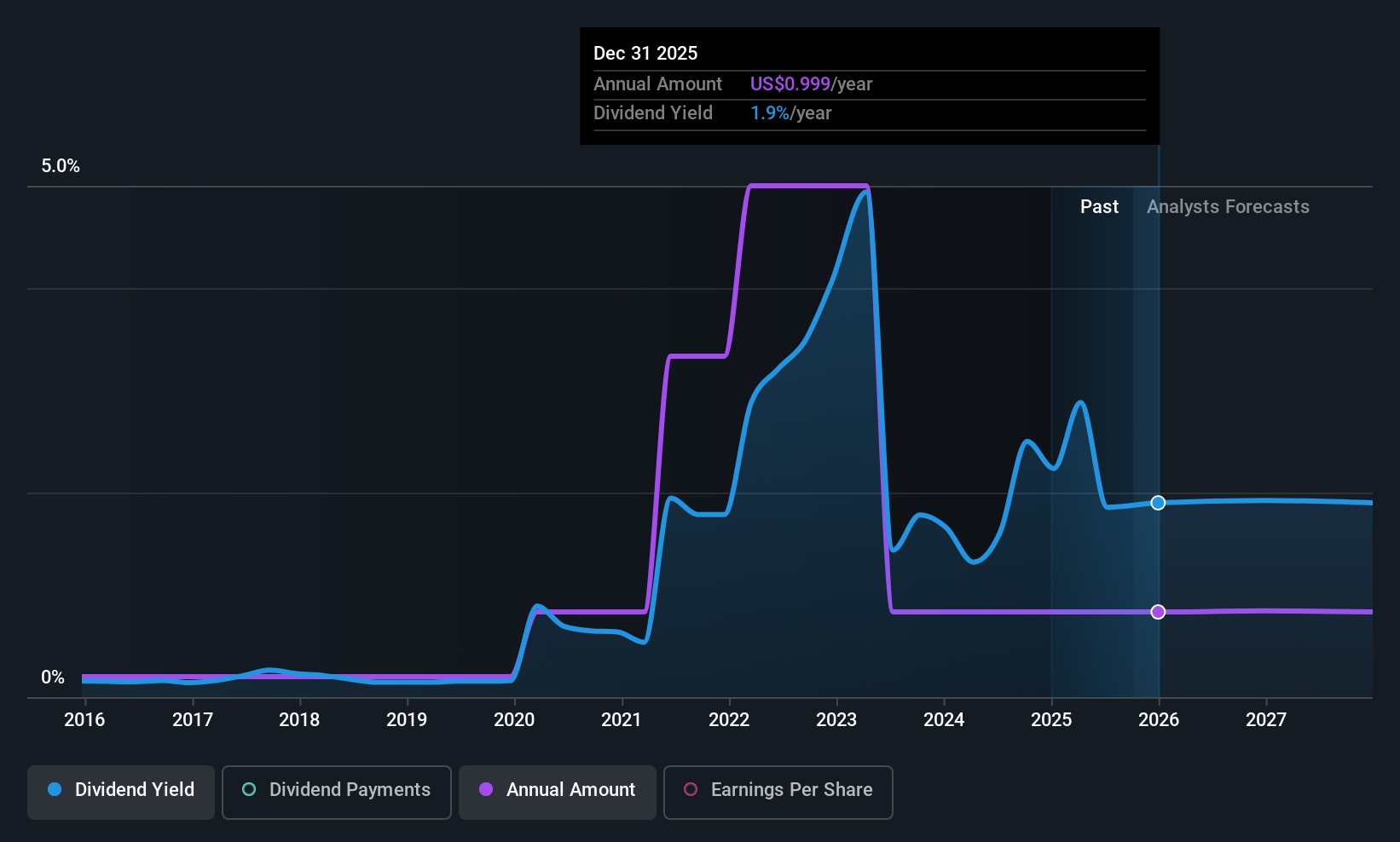Click the blue dividend yield marker at 2026

click(x=1158, y=503)
